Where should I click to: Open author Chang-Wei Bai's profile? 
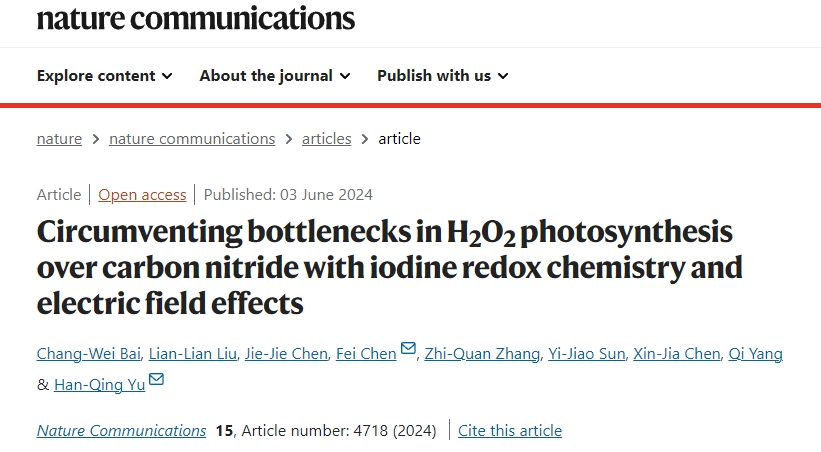pyautogui.click(x=88, y=354)
